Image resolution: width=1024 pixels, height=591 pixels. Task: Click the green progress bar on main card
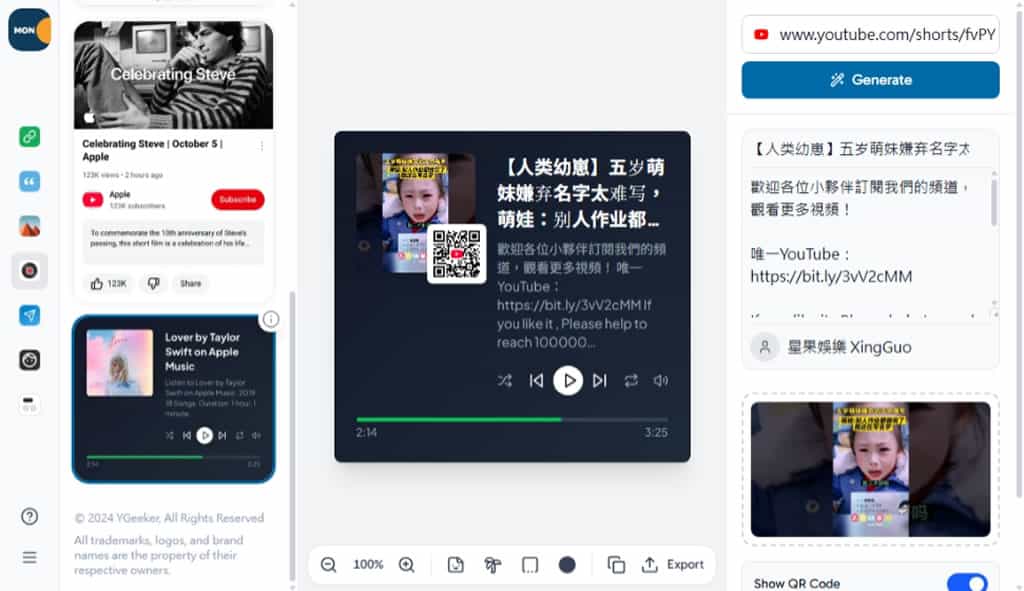coord(512,419)
